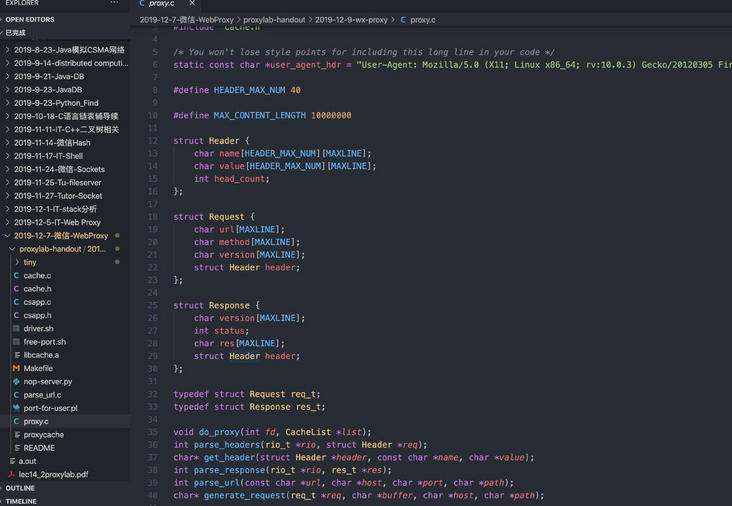Click the Makefile orange M icon
732x506 pixels.
(16, 368)
